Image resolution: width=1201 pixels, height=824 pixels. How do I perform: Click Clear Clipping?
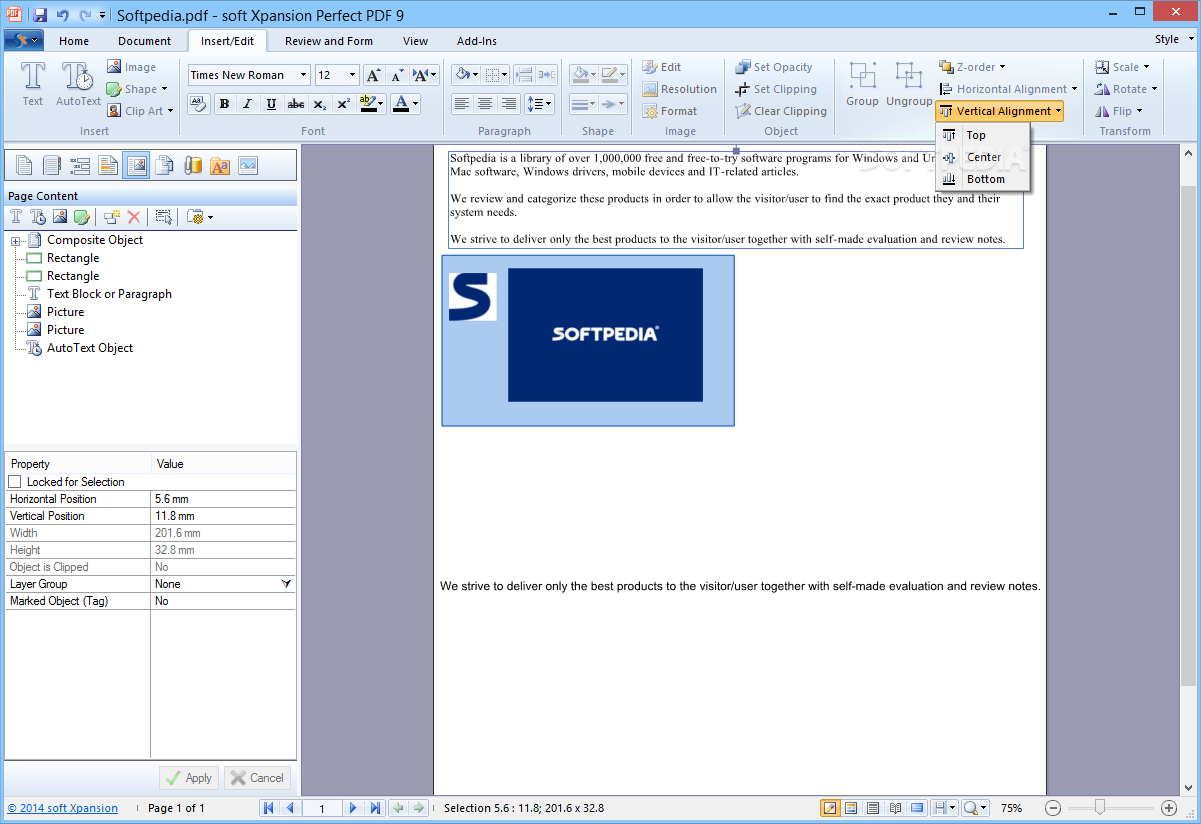[x=780, y=111]
